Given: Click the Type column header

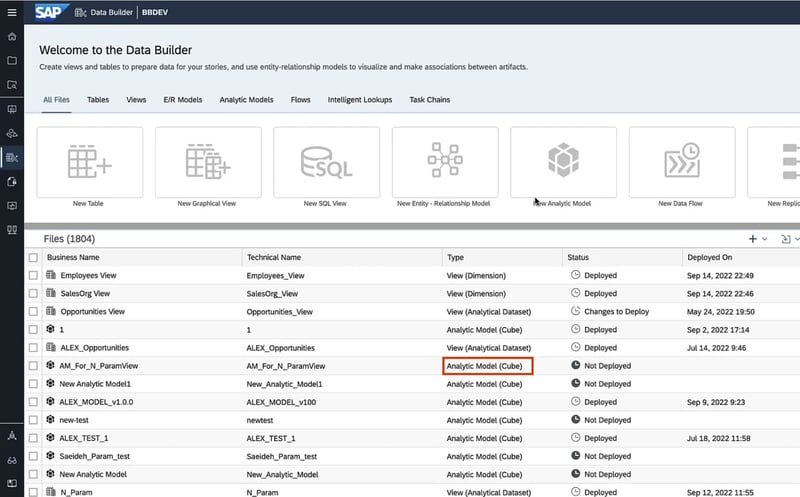Looking at the screenshot, I should (x=502, y=257).
